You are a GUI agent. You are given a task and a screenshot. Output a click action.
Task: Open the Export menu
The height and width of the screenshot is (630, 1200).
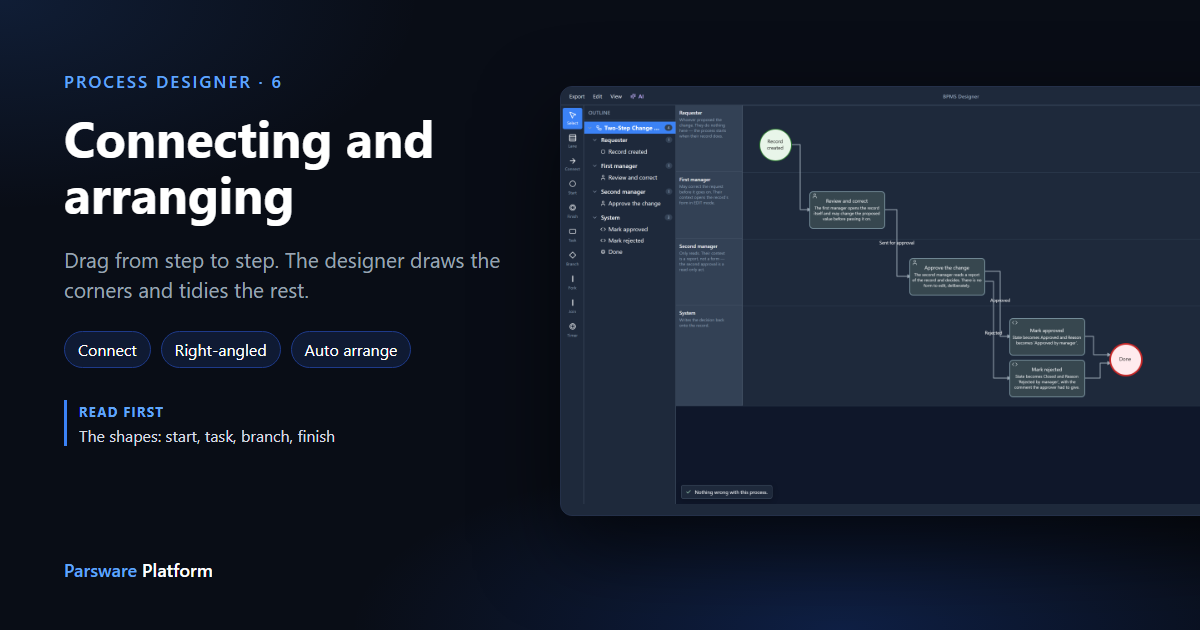click(x=577, y=96)
